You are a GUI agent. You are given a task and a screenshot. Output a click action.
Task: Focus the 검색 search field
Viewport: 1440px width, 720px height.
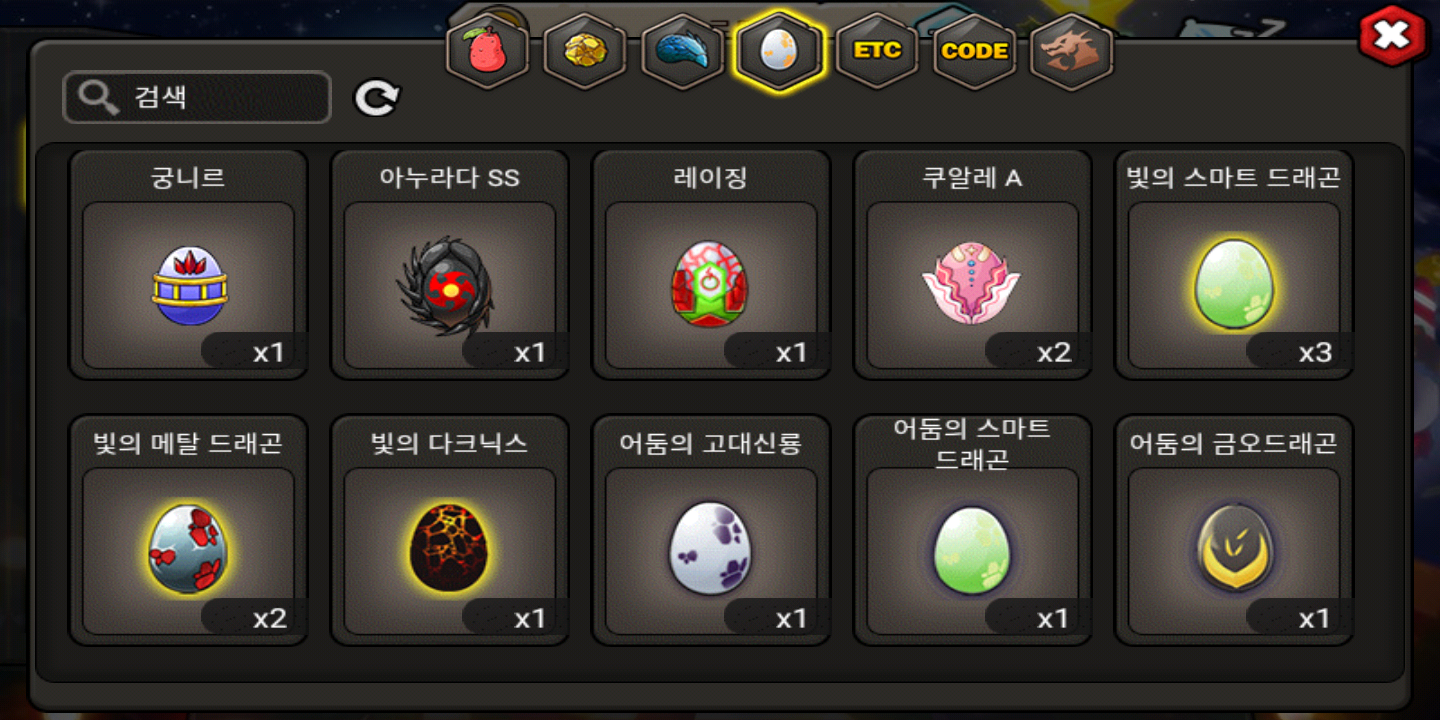pos(197,97)
